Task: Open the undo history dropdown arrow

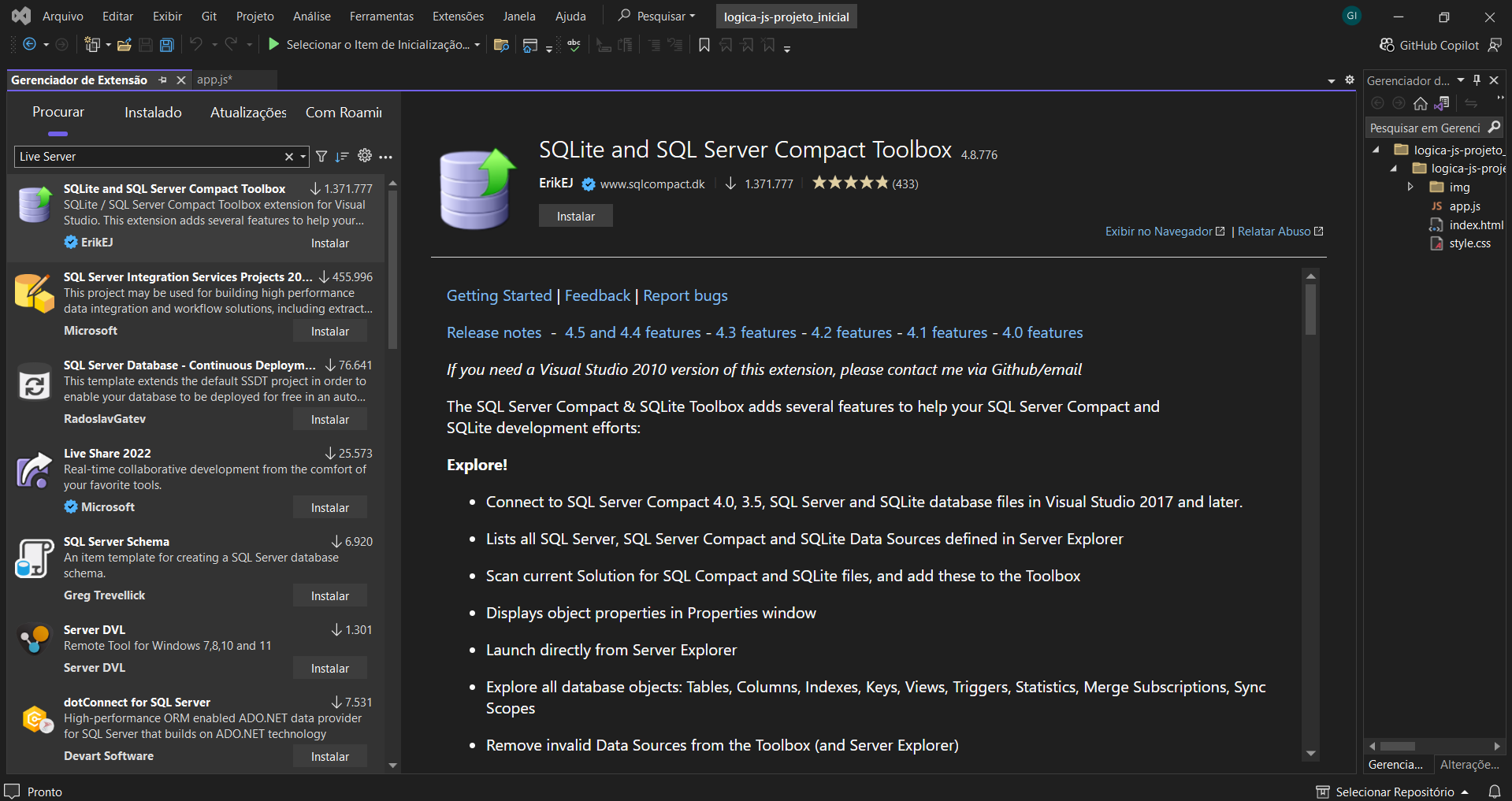Action: click(214, 45)
